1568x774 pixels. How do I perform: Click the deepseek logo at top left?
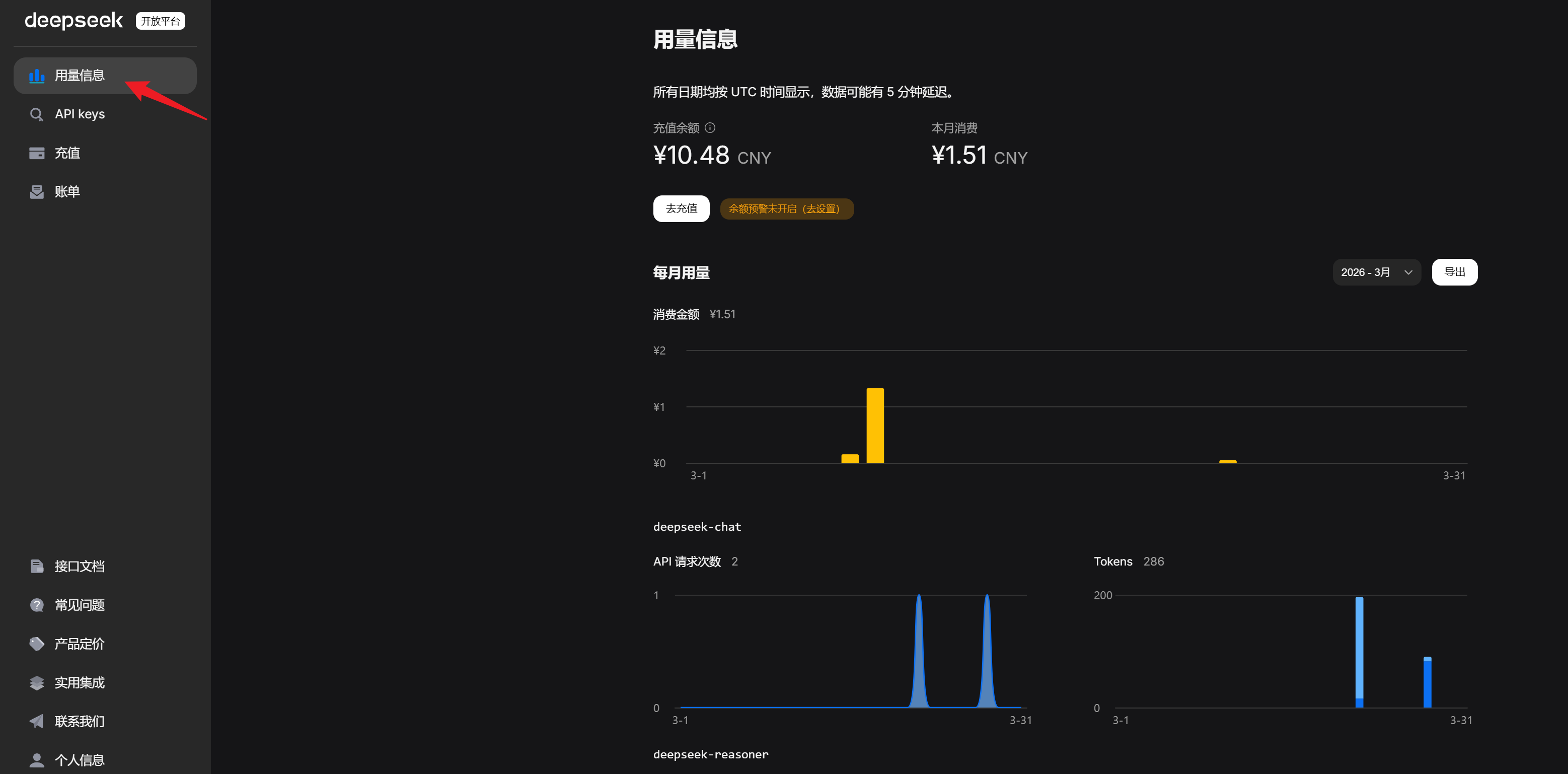click(73, 21)
